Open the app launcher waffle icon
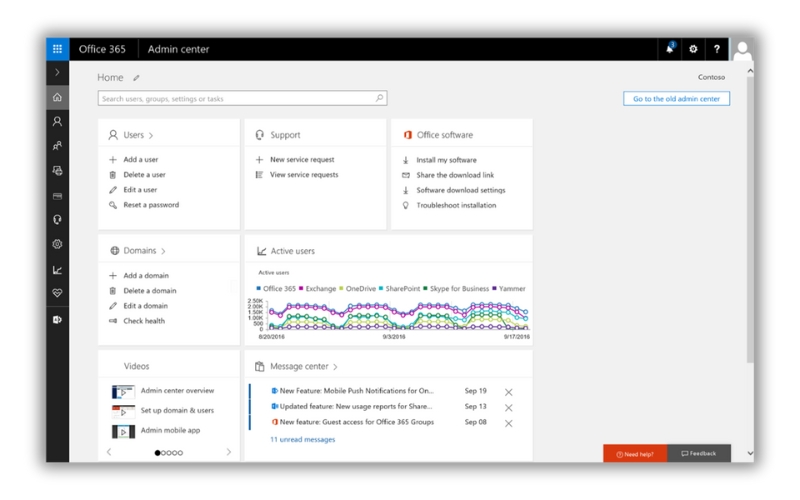This screenshot has height=500, width=800. pos(58,49)
